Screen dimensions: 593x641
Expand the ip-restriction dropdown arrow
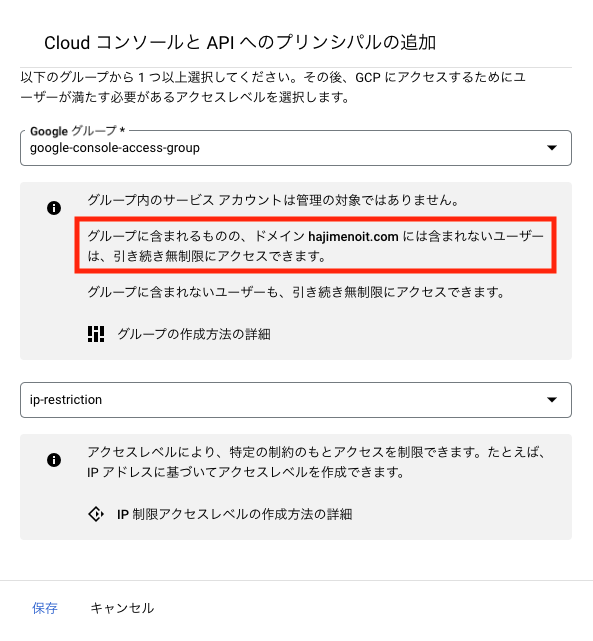coord(552,399)
